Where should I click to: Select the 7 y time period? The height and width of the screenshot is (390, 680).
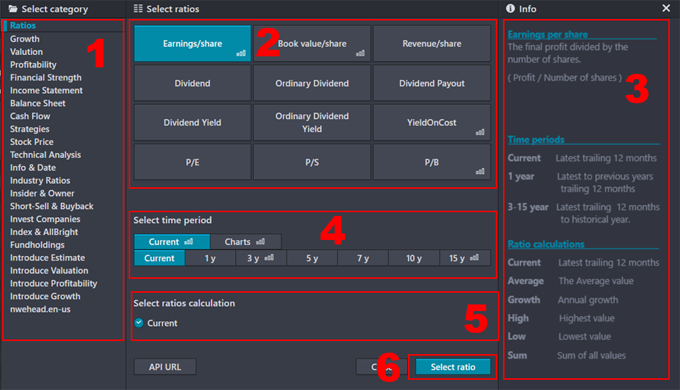click(x=363, y=258)
